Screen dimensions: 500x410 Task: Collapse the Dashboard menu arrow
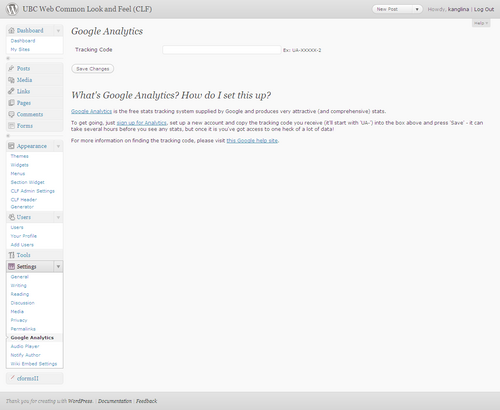pos(58,31)
